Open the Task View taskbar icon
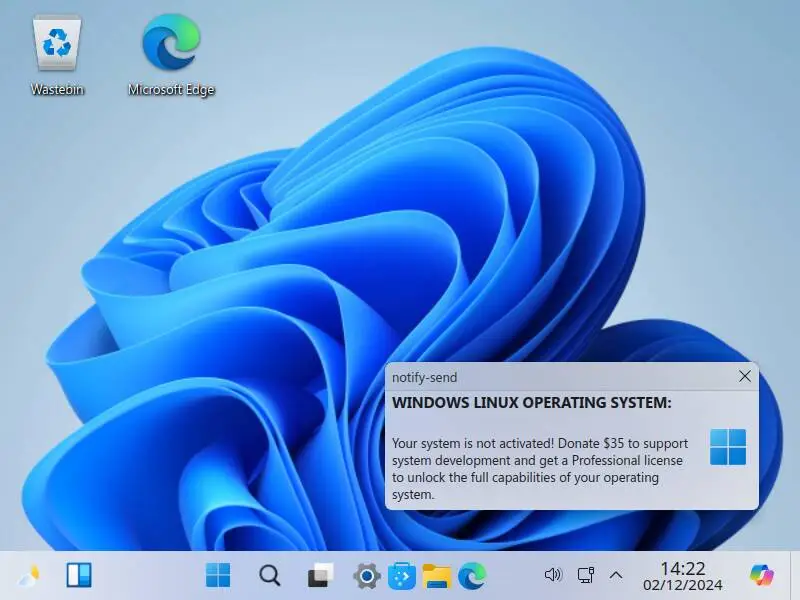 (320, 575)
